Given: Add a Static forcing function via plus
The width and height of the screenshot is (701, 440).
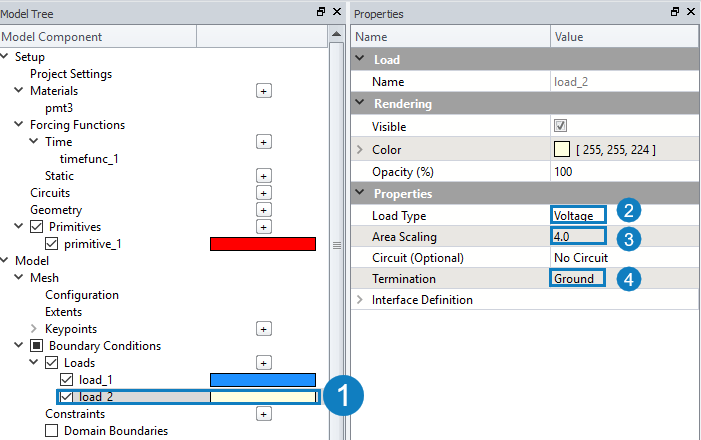Looking at the screenshot, I should click(x=263, y=176).
